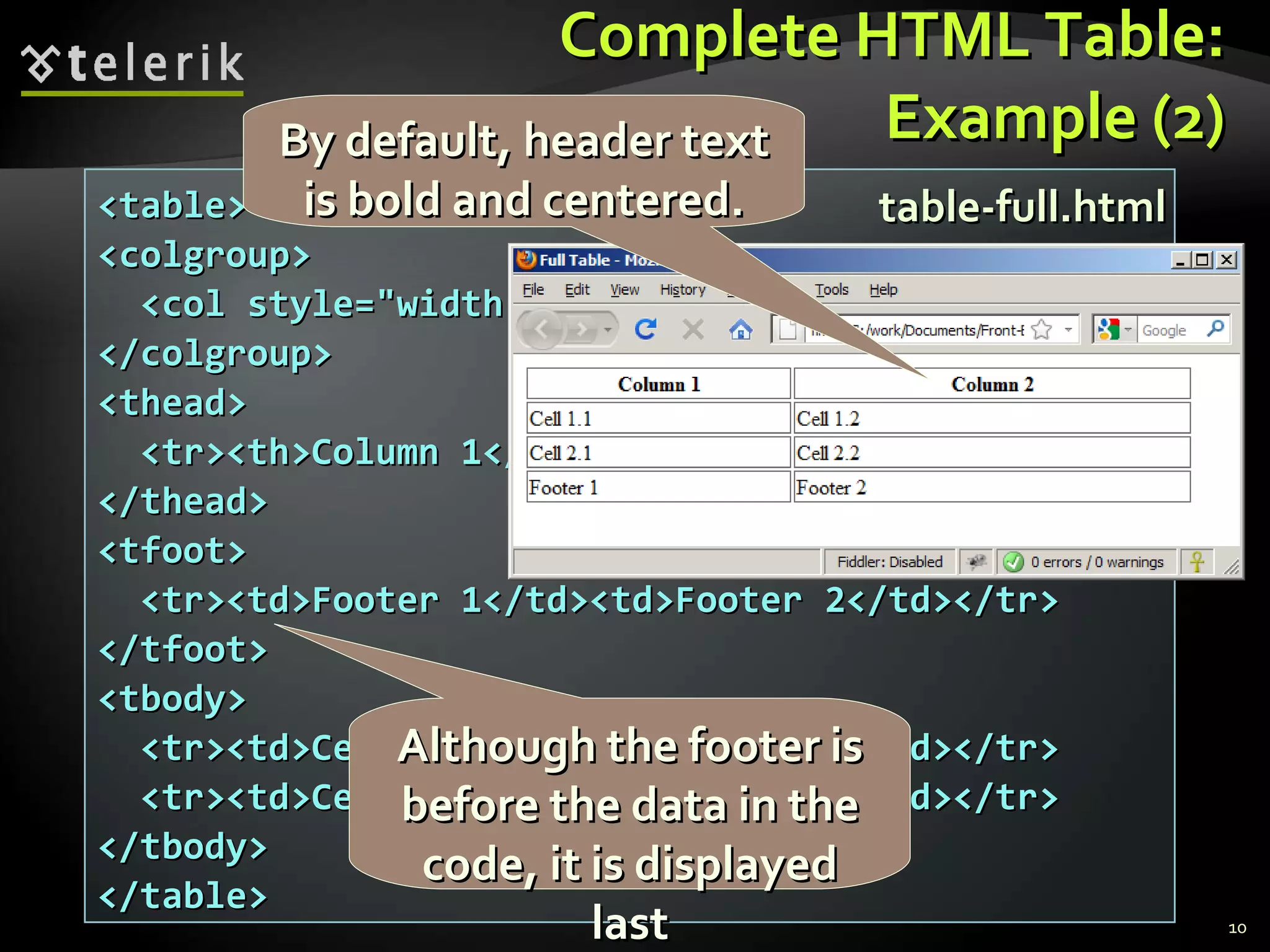Screen dimensions: 1270x952
Task: Click the 0 errors / 0 warnings text
Action: 1096,562
